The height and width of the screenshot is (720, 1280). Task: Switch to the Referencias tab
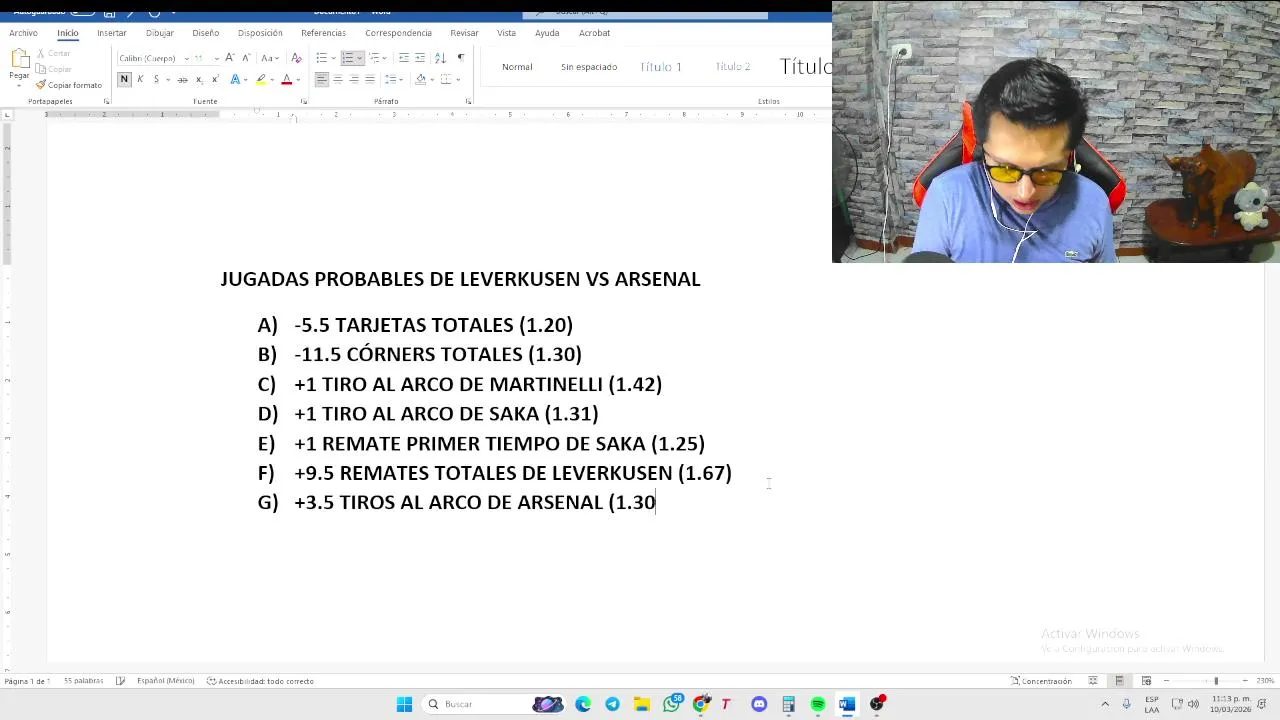[323, 33]
